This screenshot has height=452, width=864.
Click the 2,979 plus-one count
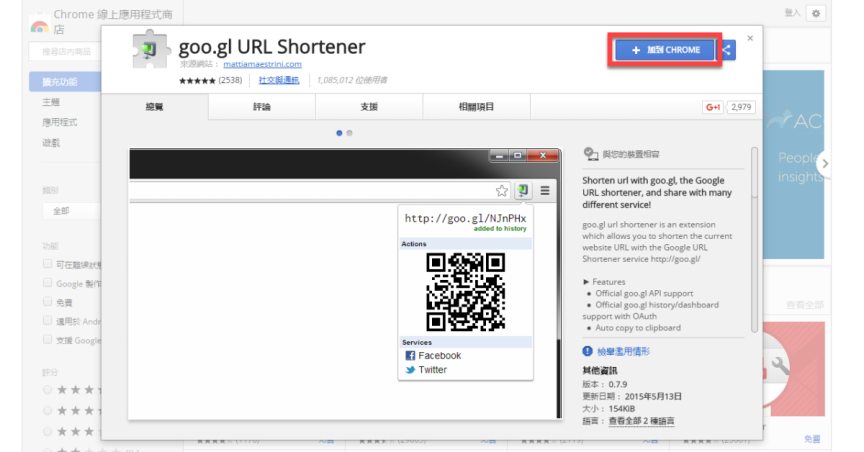741,107
